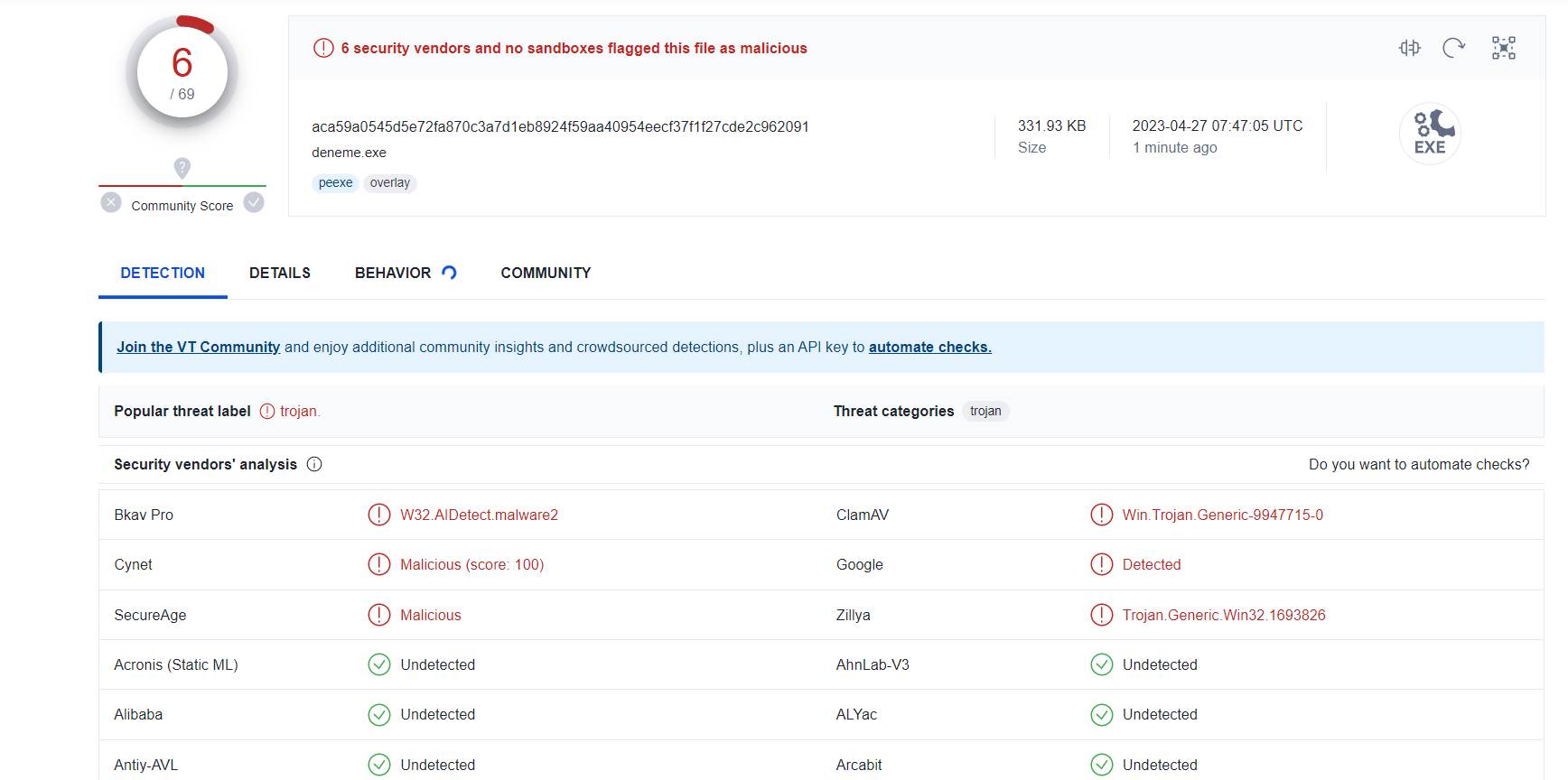Click the 6/69 detection score gauge
1568x780 pixels.
pyautogui.click(x=182, y=72)
